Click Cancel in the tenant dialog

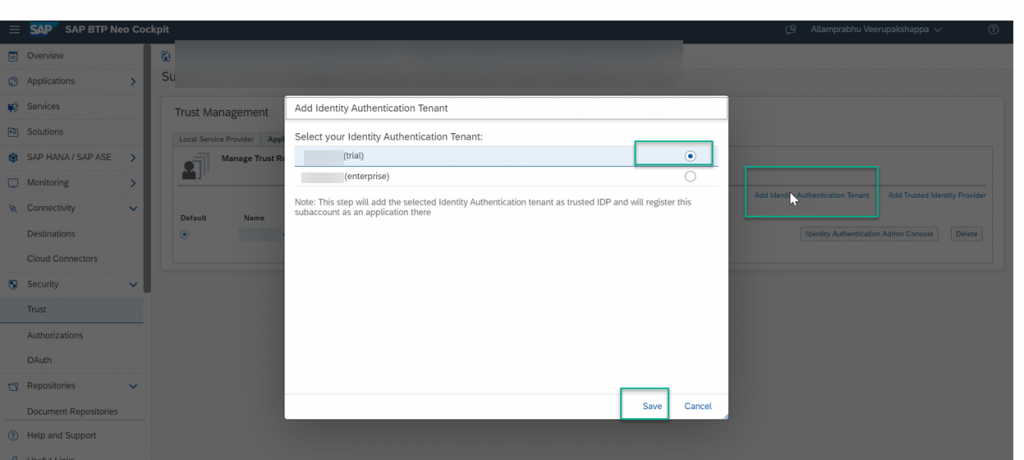pos(697,406)
